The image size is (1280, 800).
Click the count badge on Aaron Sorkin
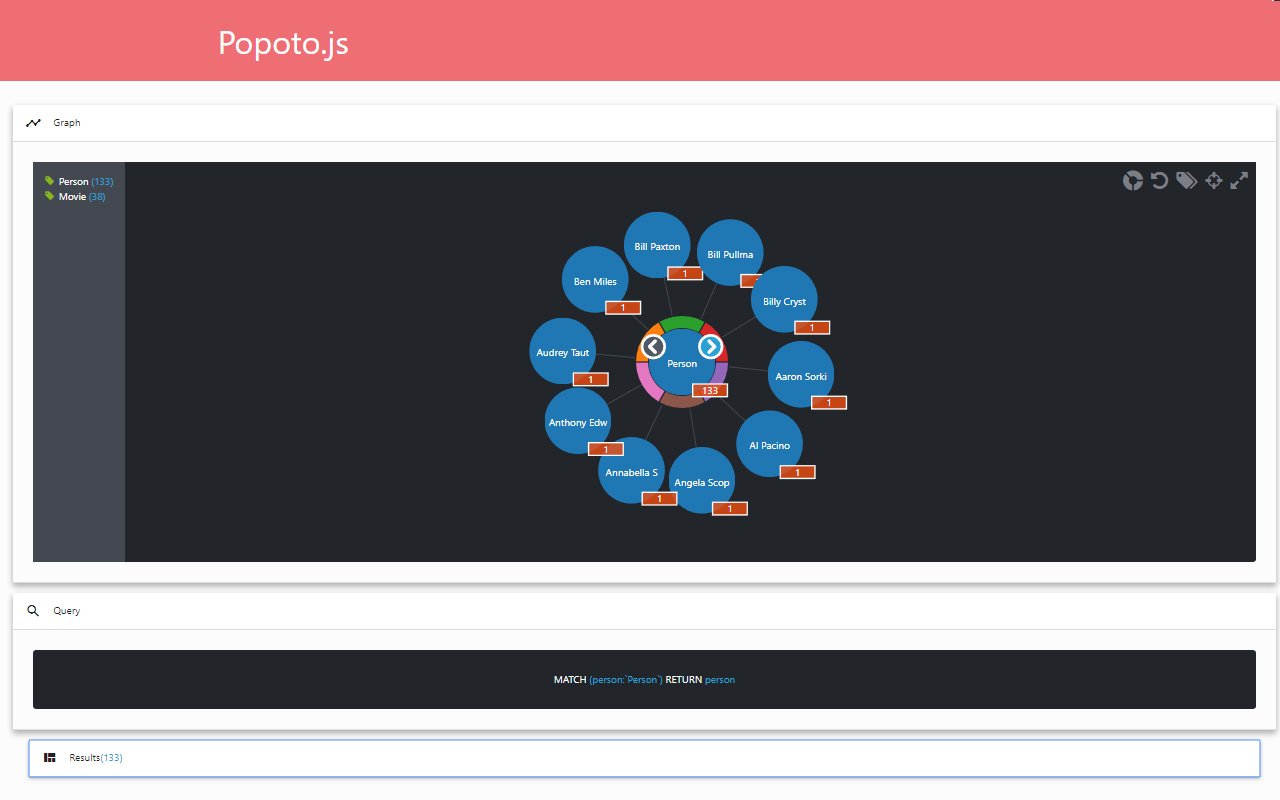click(829, 402)
